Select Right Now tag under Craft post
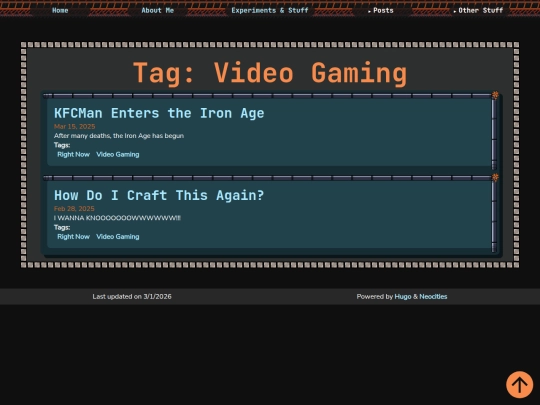The width and height of the screenshot is (540, 405). point(73,237)
